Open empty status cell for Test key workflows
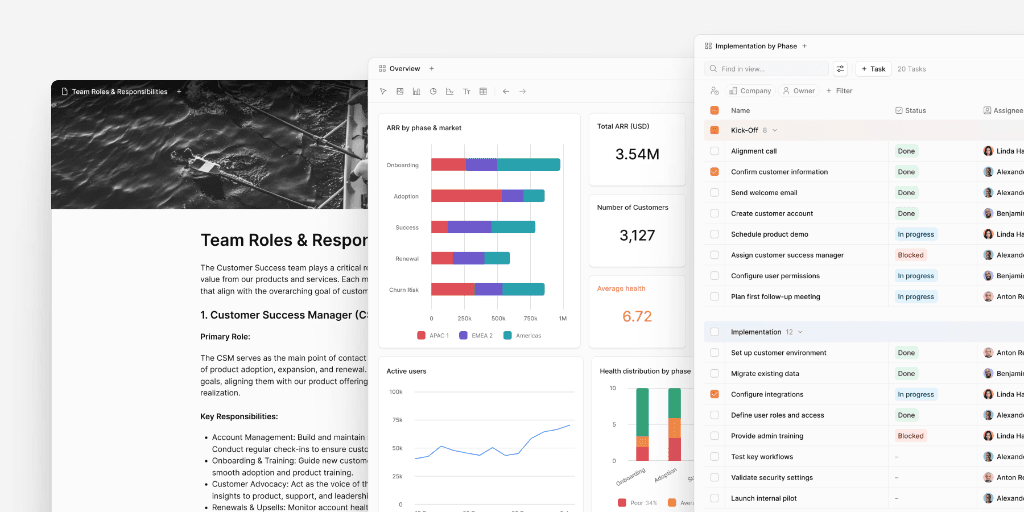The height and width of the screenshot is (512, 1024). click(934, 456)
